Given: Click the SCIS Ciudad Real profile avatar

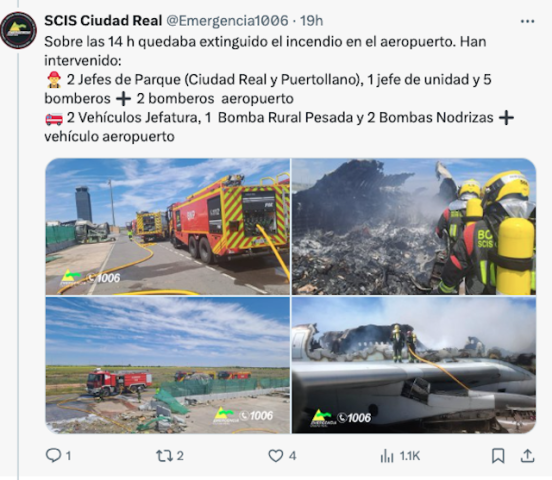Looking at the screenshot, I should tap(18, 30).
